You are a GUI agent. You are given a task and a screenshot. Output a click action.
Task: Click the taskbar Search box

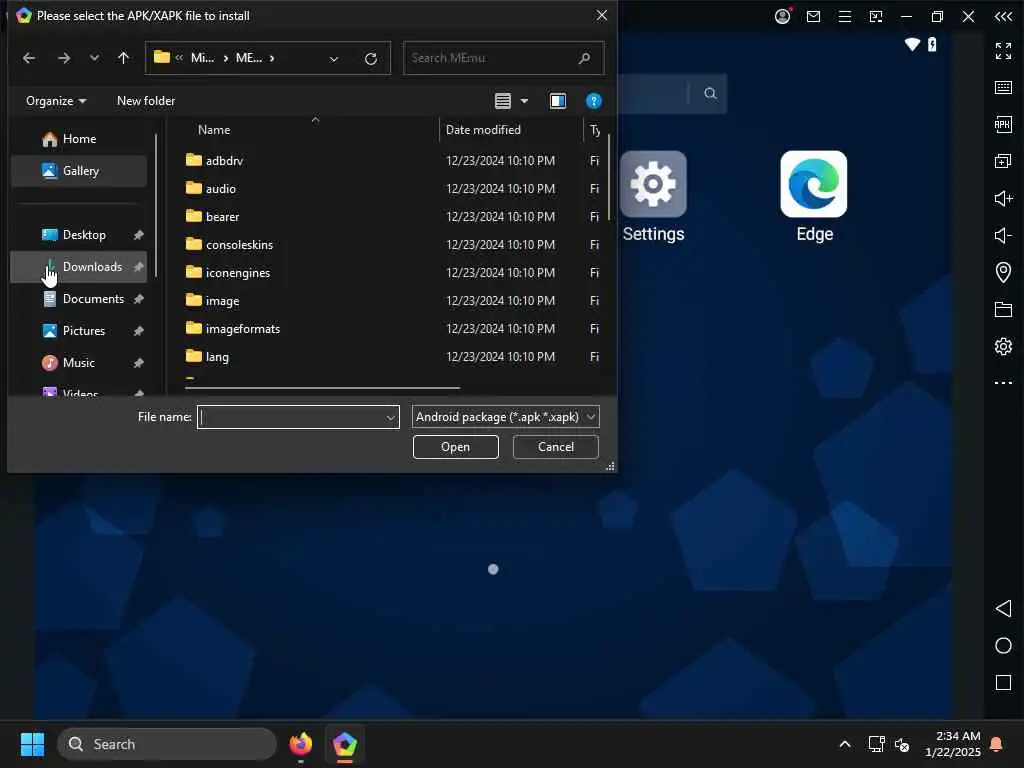[x=167, y=744]
